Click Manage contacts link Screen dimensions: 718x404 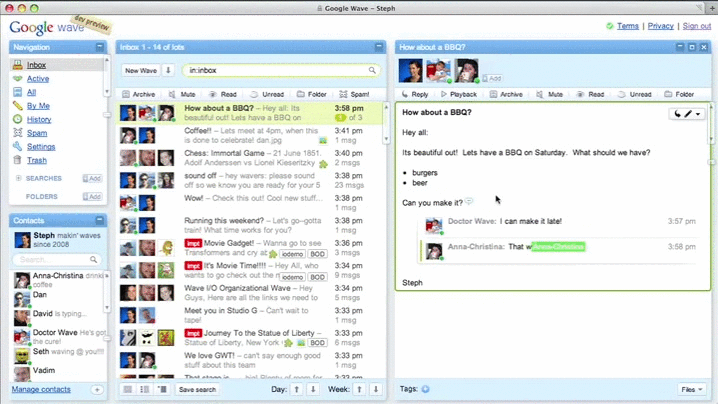coord(41,389)
